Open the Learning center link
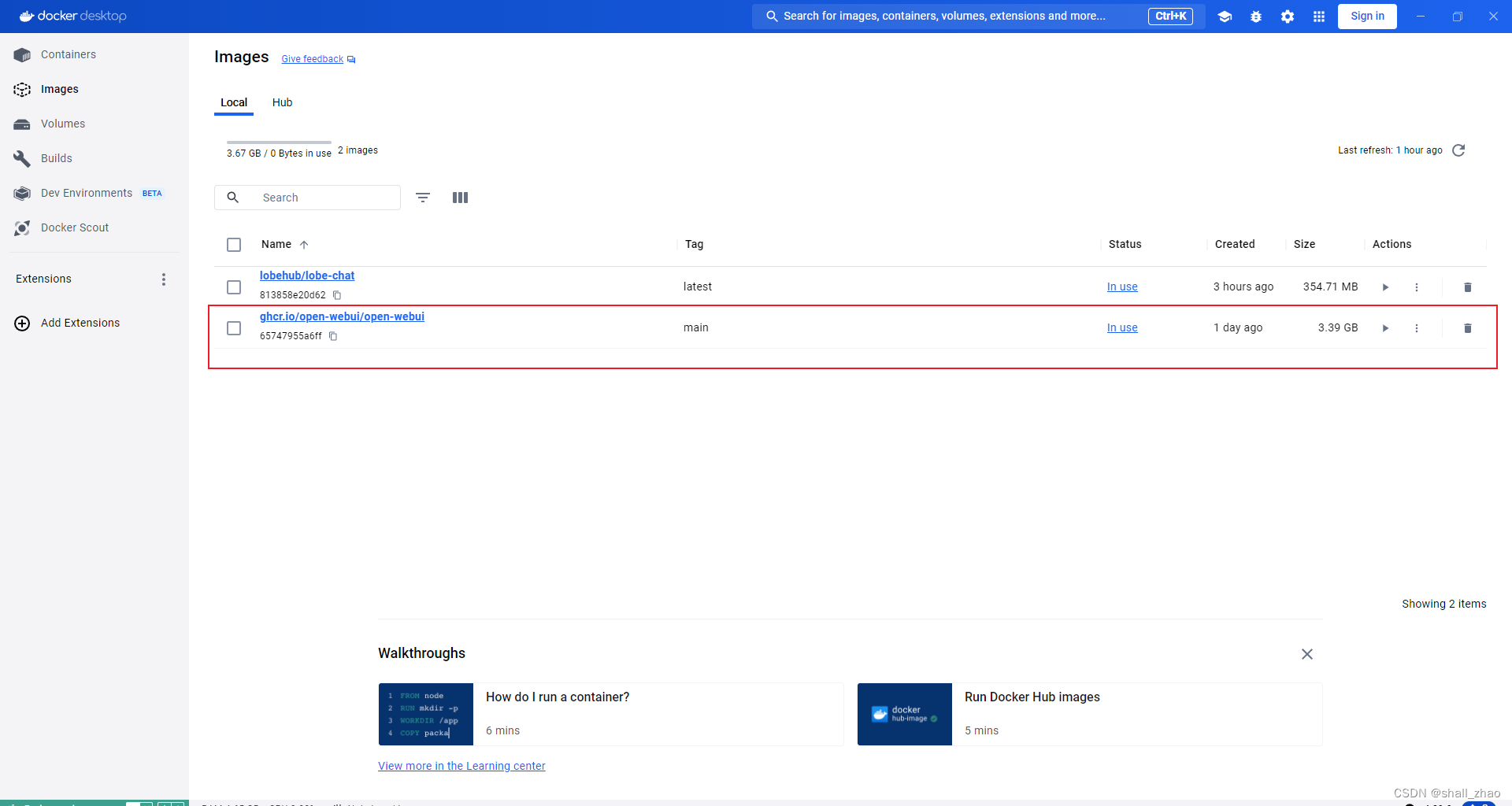Viewport: 1512px width, 806px height. tap(461, 766)
